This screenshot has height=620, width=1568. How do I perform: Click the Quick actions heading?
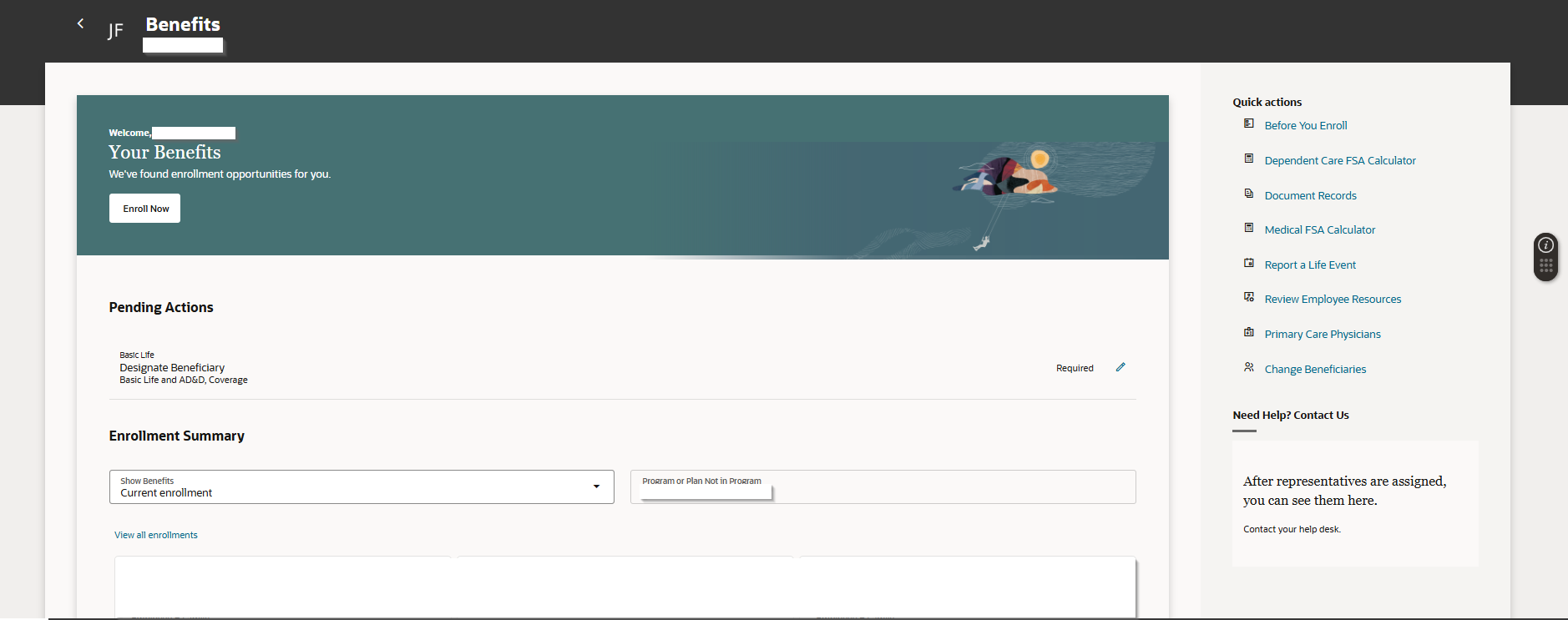coord(1267,102)
